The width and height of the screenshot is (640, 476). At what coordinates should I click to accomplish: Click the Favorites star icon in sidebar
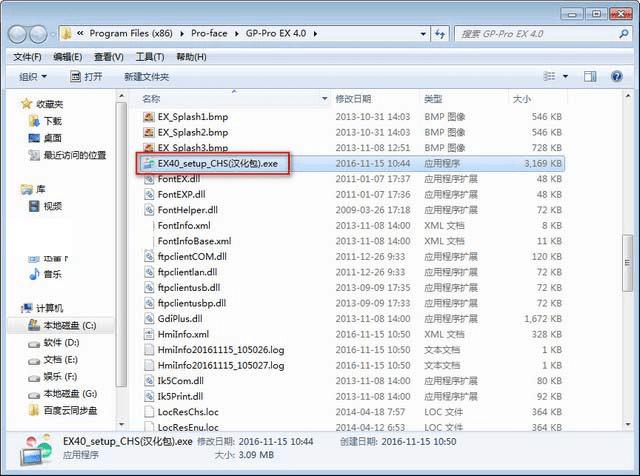pyautogui.click(x=27, y=104)
